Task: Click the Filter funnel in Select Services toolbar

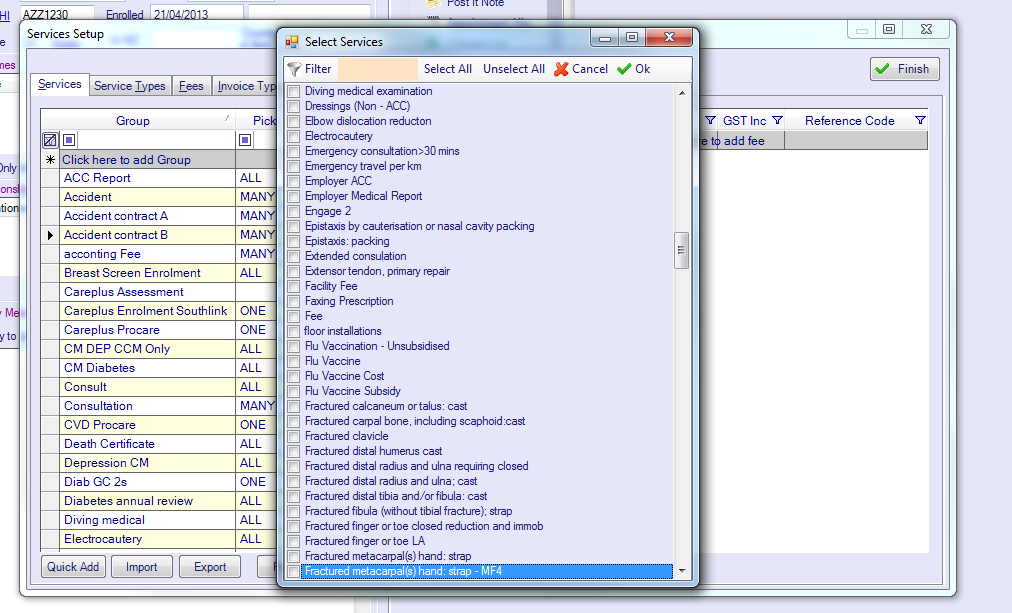Action: tap(294, 69)
